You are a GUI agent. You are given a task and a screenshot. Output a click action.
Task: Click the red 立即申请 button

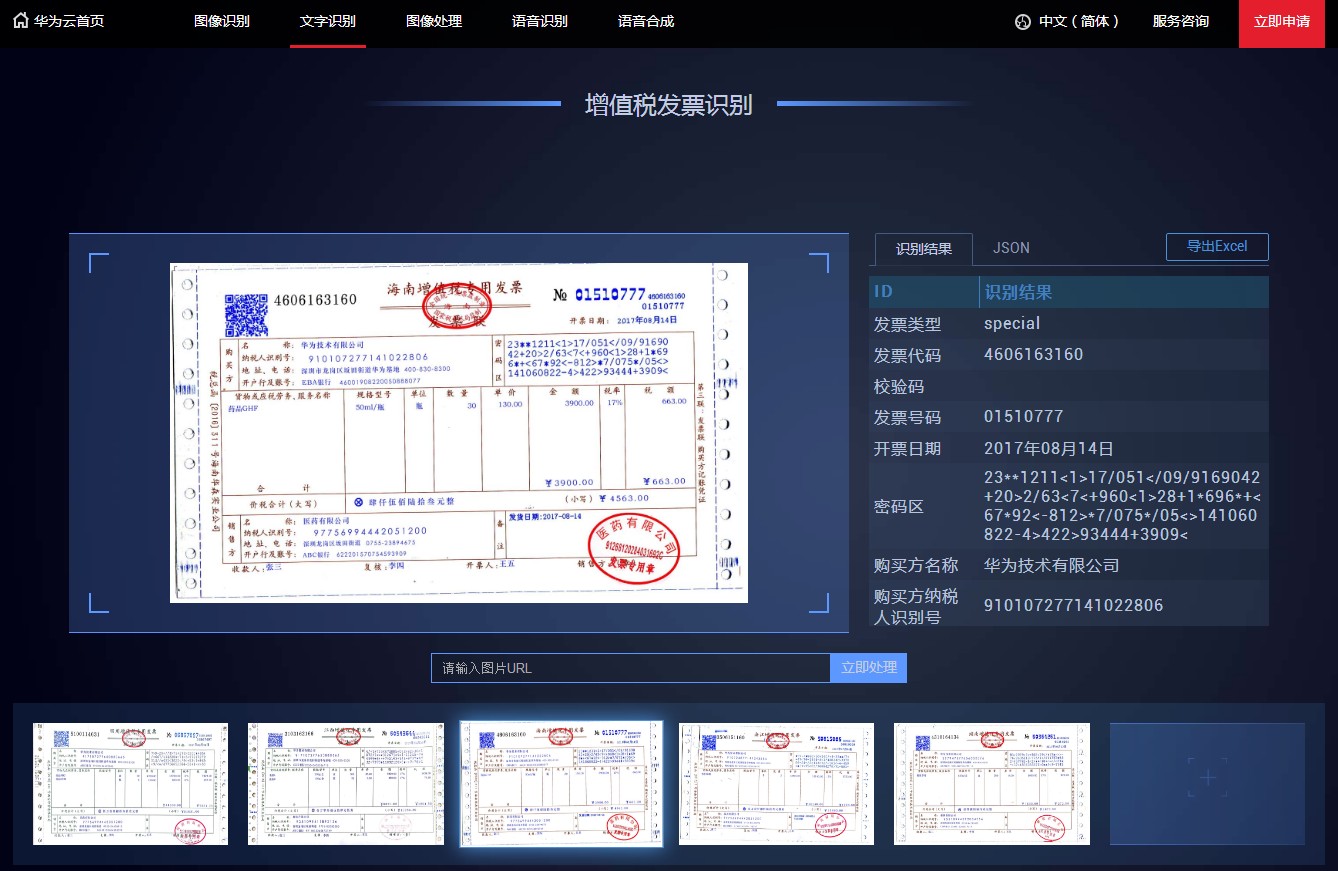point(1282,23)
